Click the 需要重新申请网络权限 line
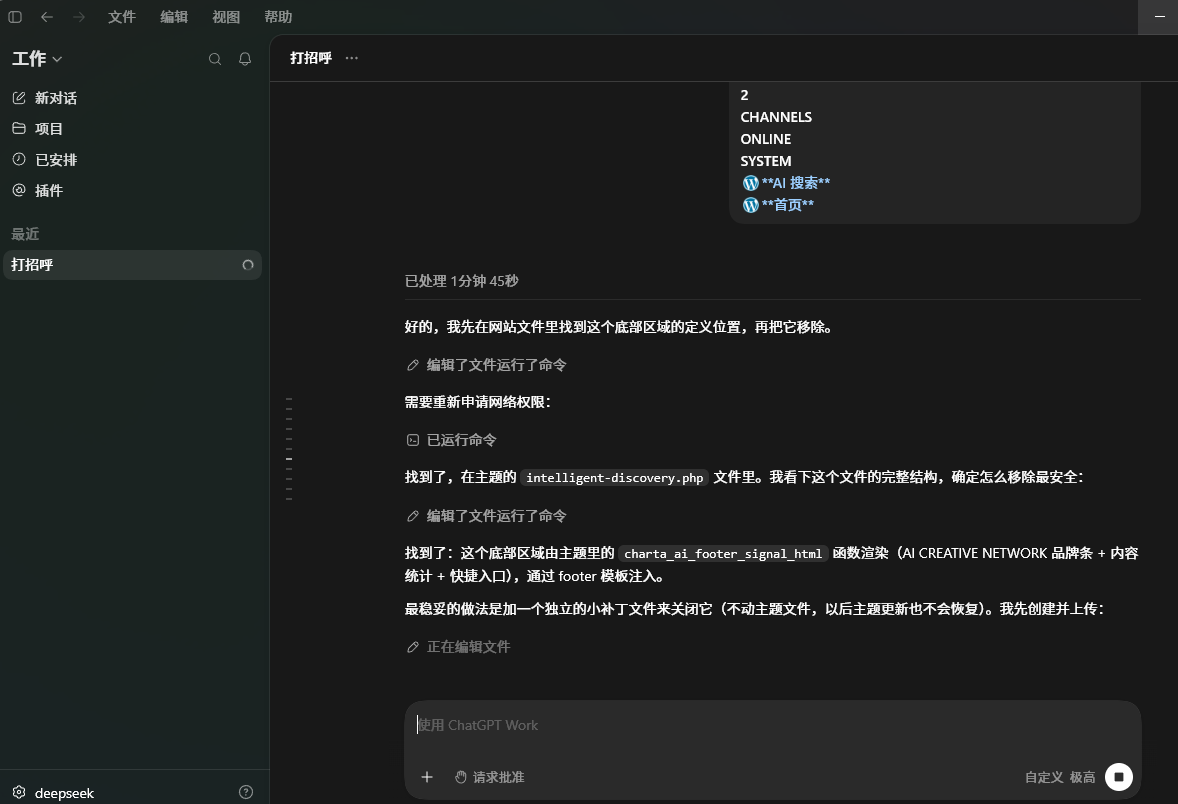Screen dimensions: 1178x804 (x=478, y=402)
